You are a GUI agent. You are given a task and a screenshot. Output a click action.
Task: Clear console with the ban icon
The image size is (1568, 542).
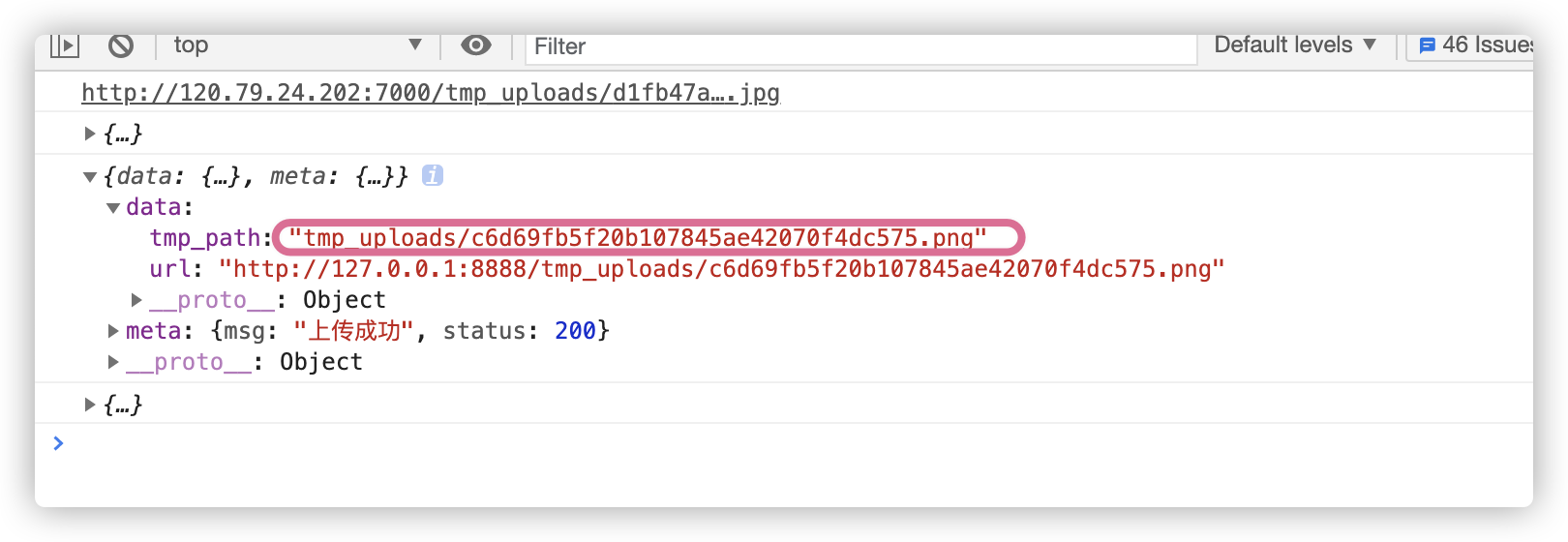click(x=120, y=45)
